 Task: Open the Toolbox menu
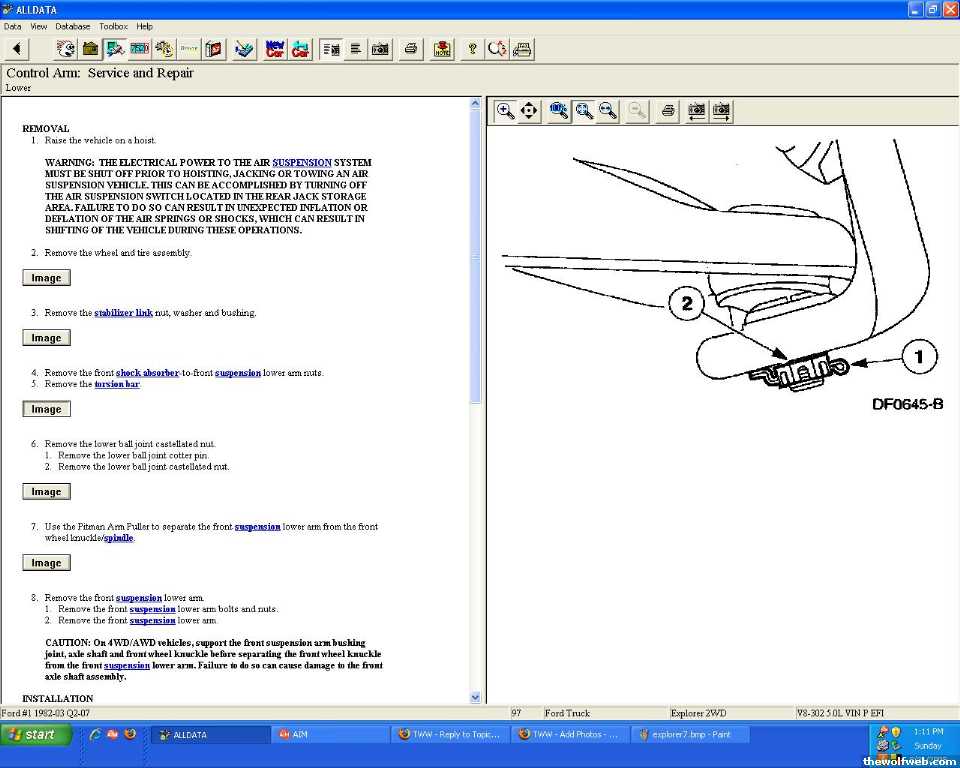[x=113, y=26]
